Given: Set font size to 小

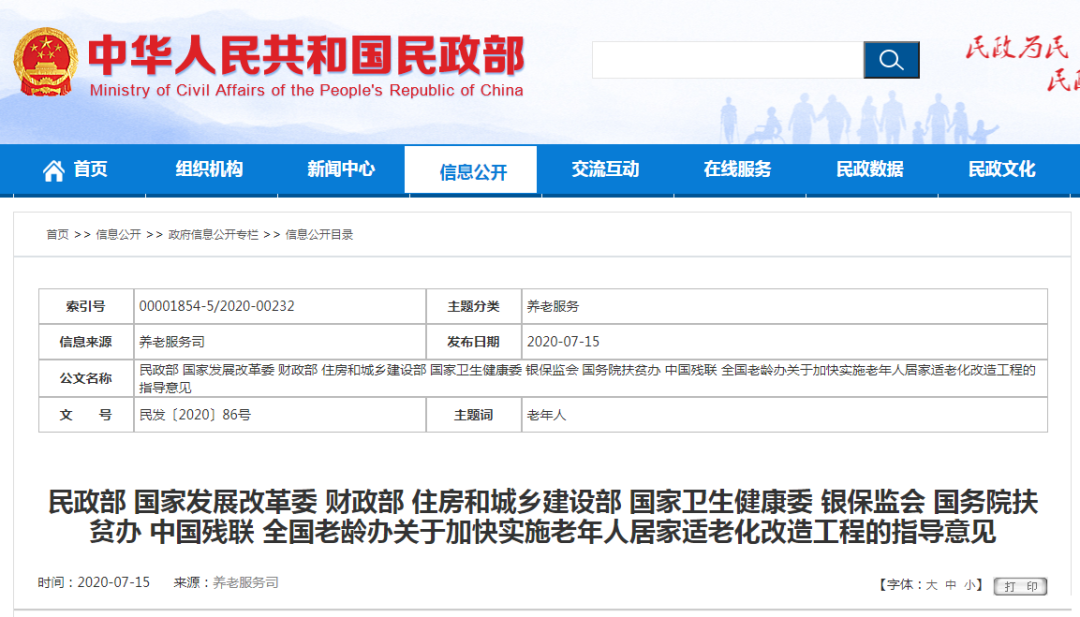Looking at the screenshot, I should point(970,585).
